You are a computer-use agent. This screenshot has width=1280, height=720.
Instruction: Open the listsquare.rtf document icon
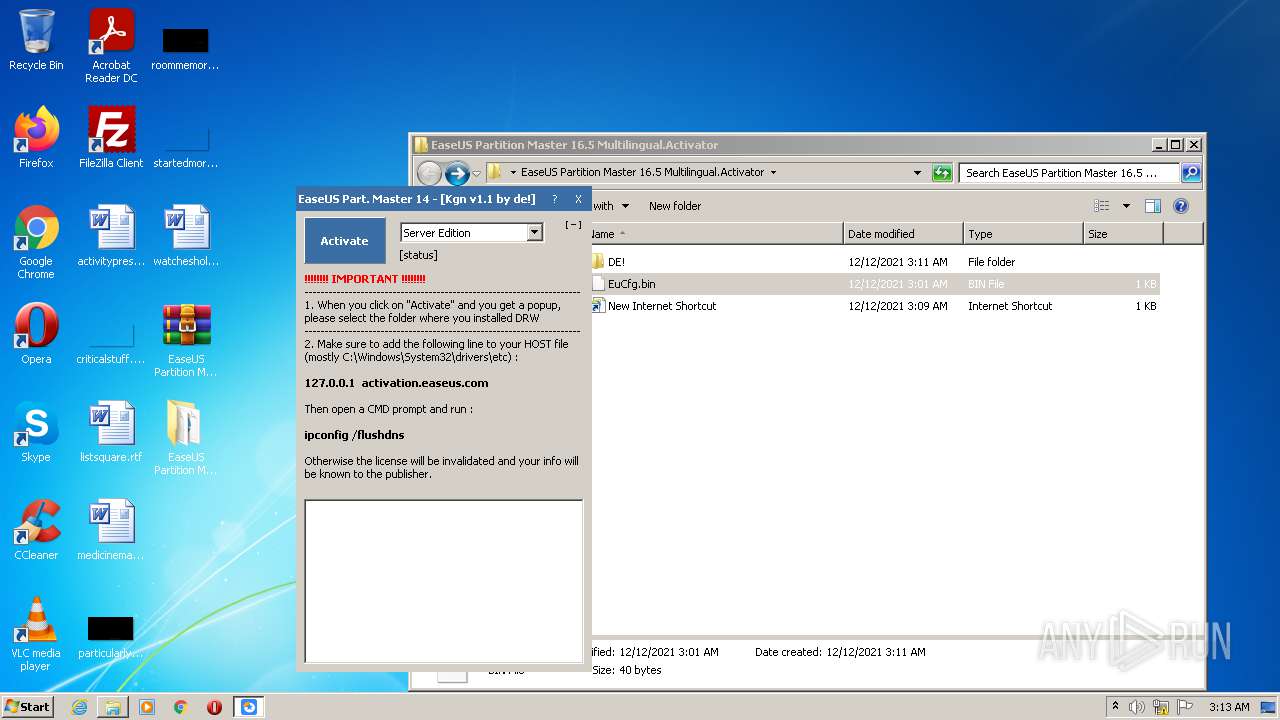coord(111,431)
